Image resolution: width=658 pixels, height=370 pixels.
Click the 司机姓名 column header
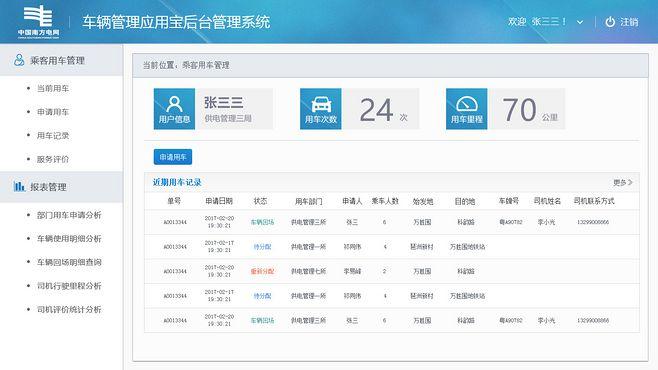click(547, 201)
